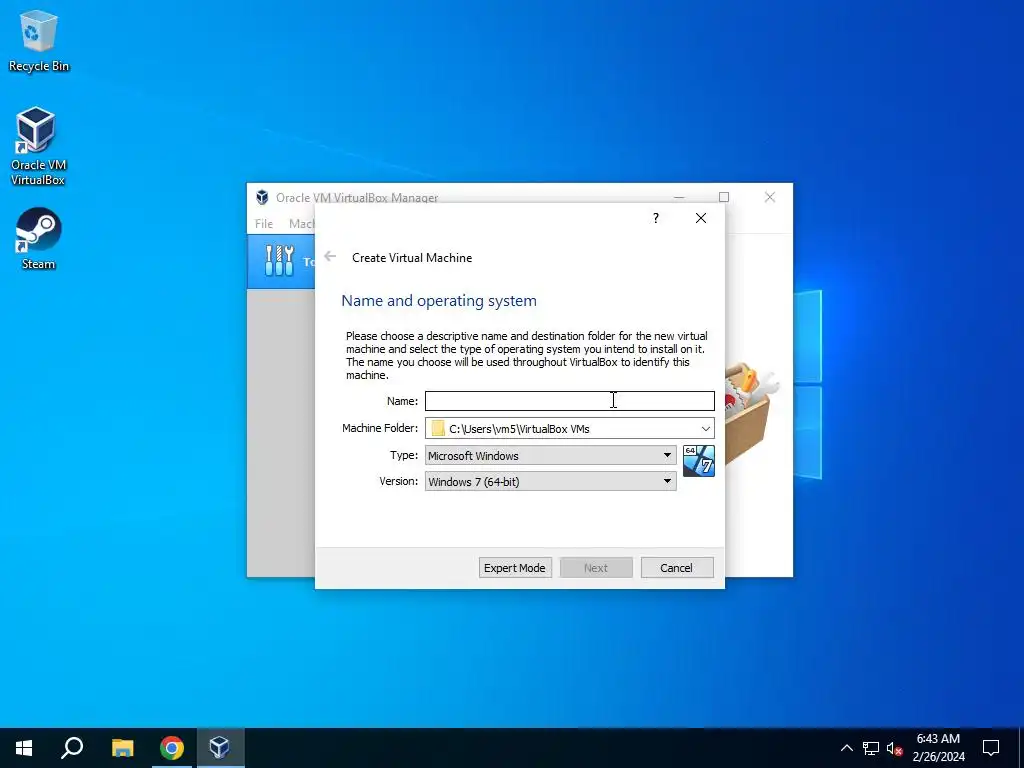Click the VirtualBox Manager title bar logo
Viewport: 1024px width, 768px height.
coord(262,197)
